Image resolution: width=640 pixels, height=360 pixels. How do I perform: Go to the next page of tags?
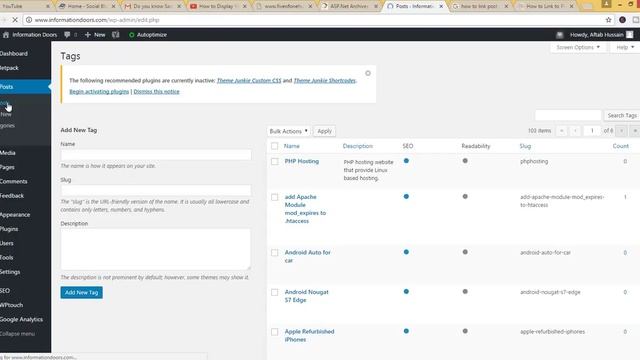point(622,131)
